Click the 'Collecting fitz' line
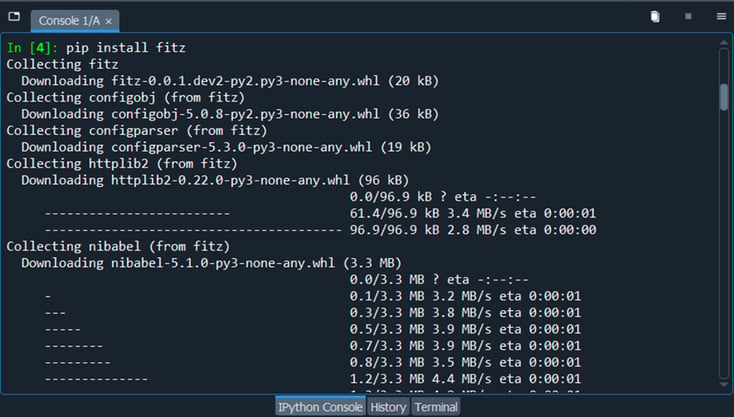734x417 pixels. pyautogui.click(x=62, y=64)
